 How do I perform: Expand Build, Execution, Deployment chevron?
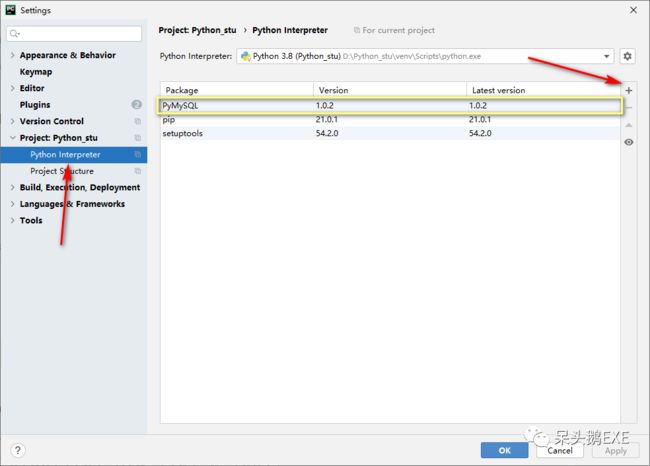(x=12, y=187)
